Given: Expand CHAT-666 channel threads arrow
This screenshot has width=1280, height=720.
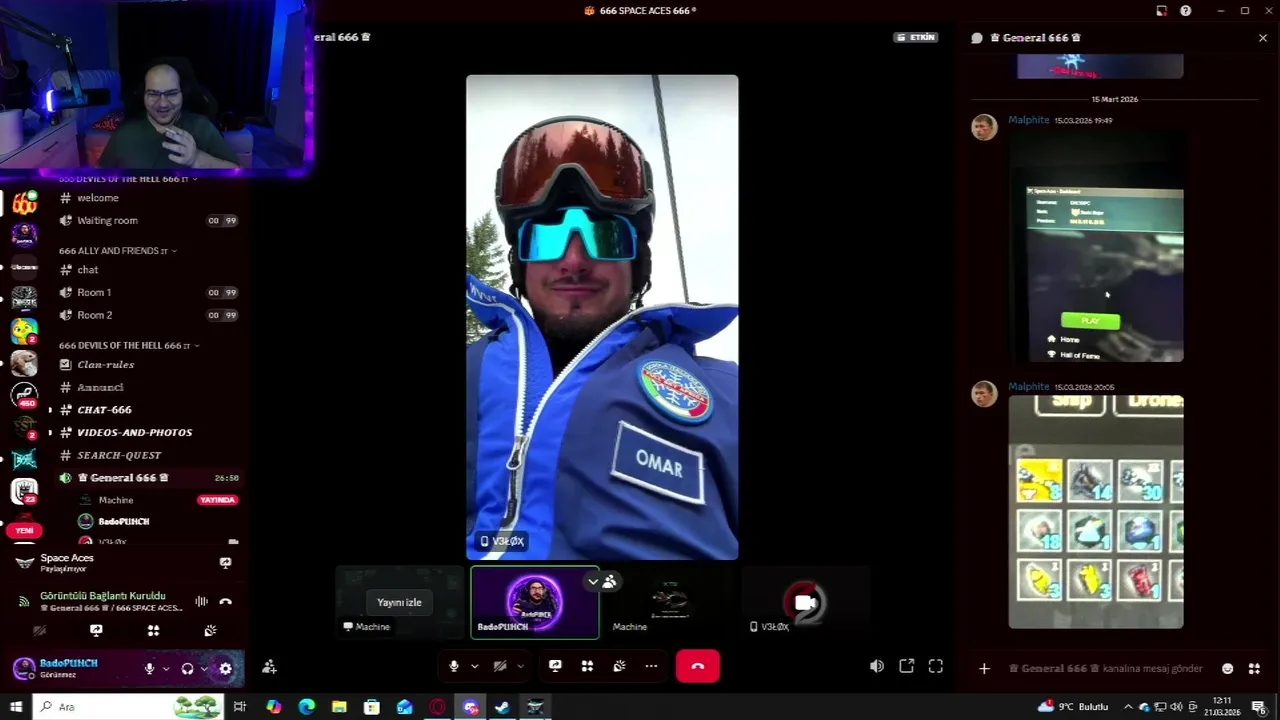Looking at the screenshot, I should [x=50, y=410].
